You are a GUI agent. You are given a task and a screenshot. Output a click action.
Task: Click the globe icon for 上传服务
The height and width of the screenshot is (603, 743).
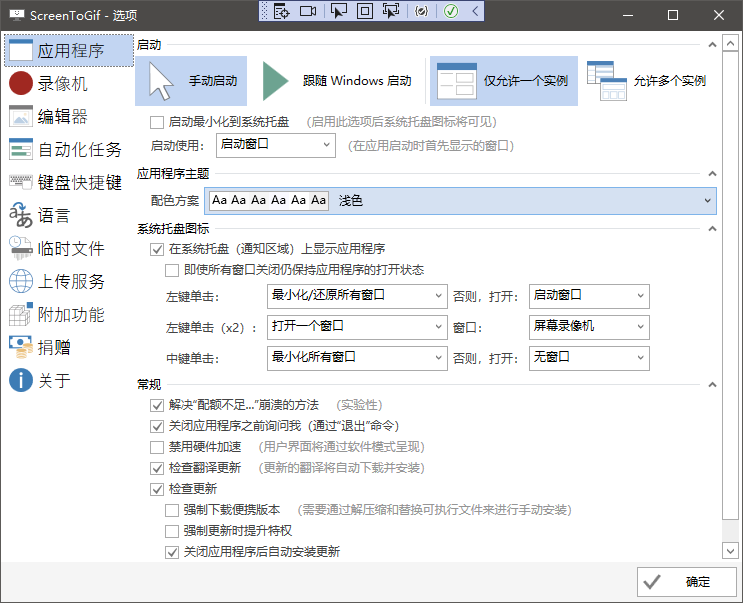click(21, 281)
